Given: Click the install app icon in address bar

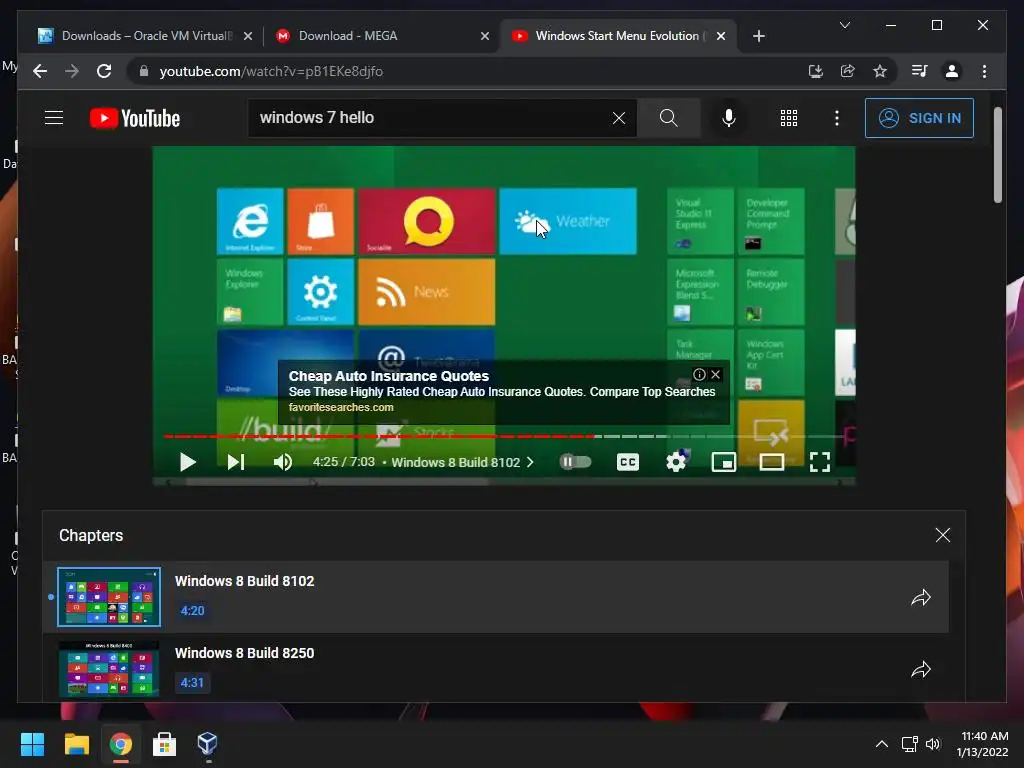Looking at the screenshot, I should (x=816, y=71).
